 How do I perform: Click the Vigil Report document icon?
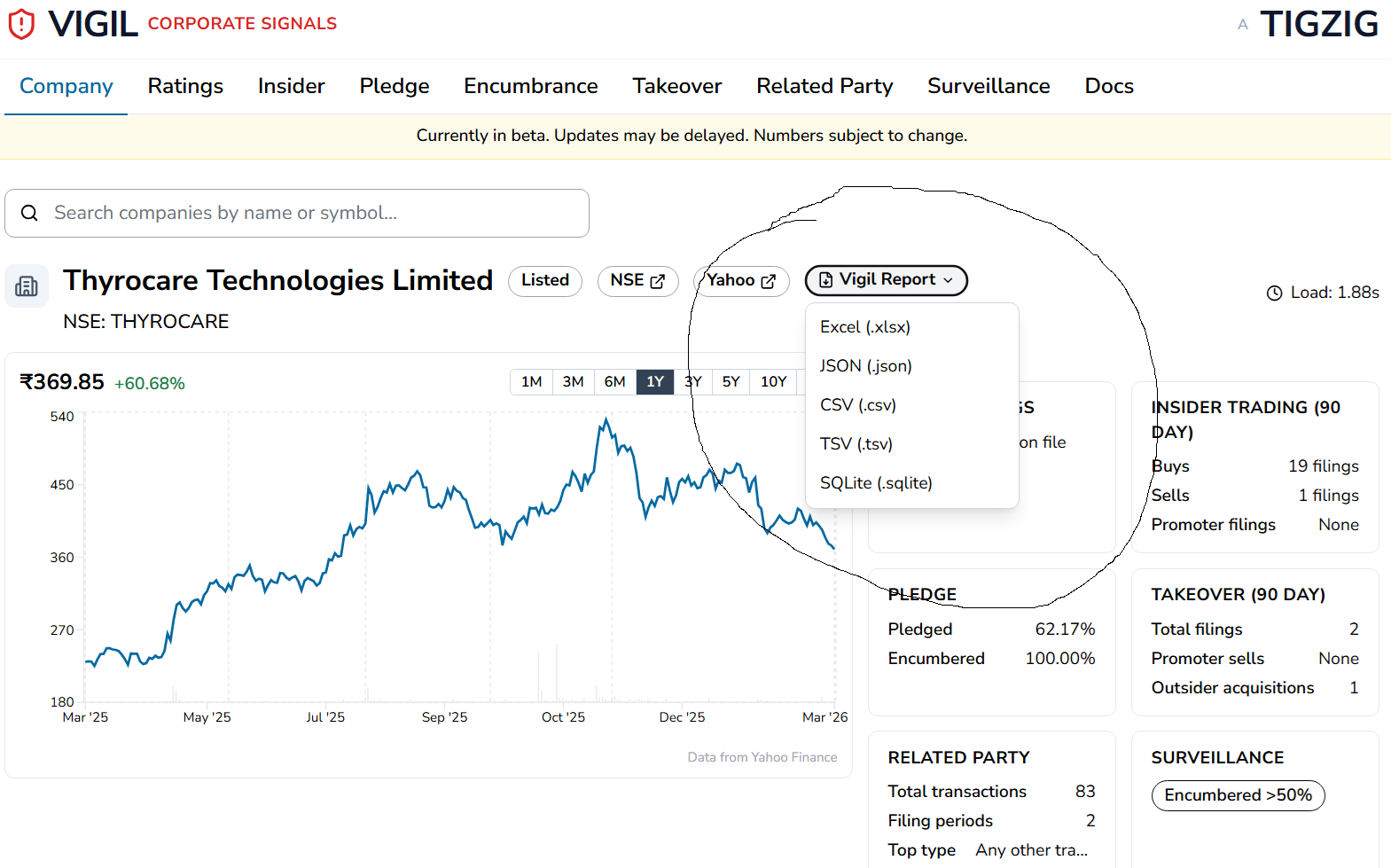click(825, 280)
